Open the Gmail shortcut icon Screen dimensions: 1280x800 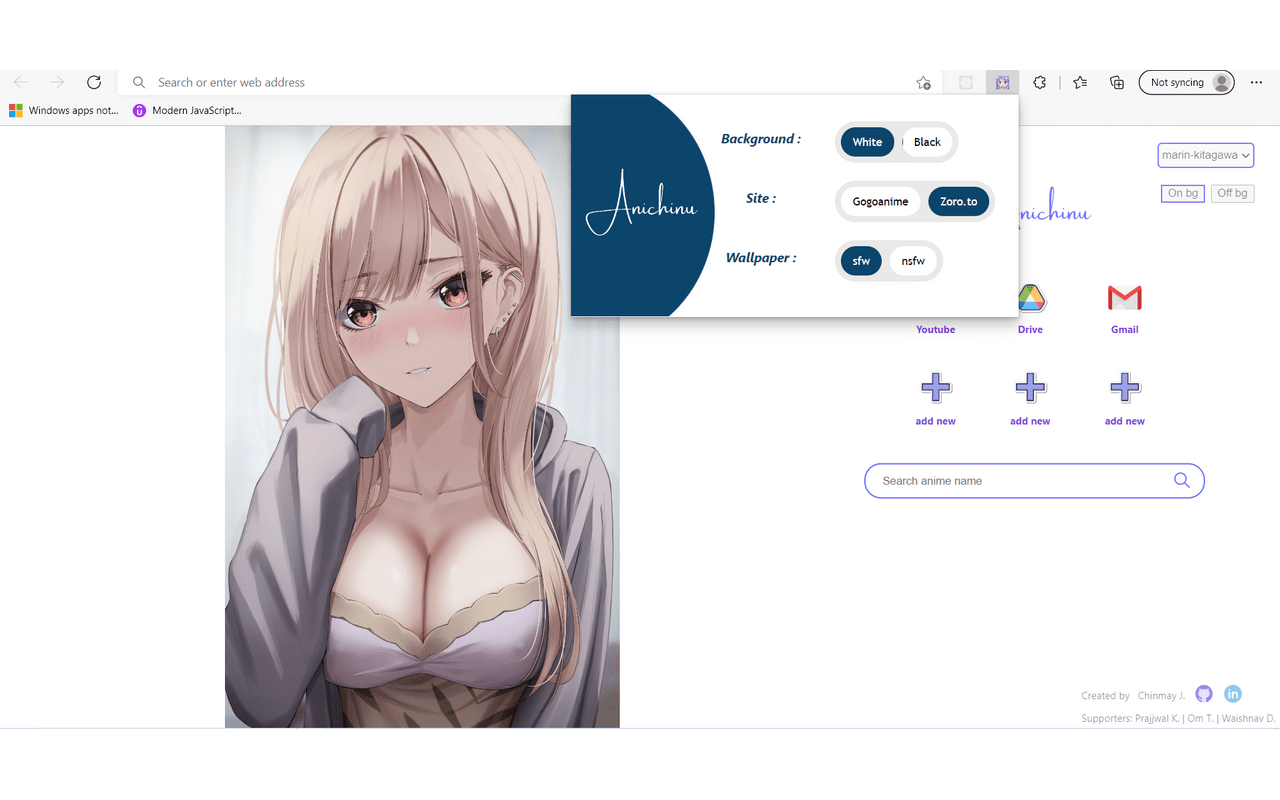(1125, 298)
